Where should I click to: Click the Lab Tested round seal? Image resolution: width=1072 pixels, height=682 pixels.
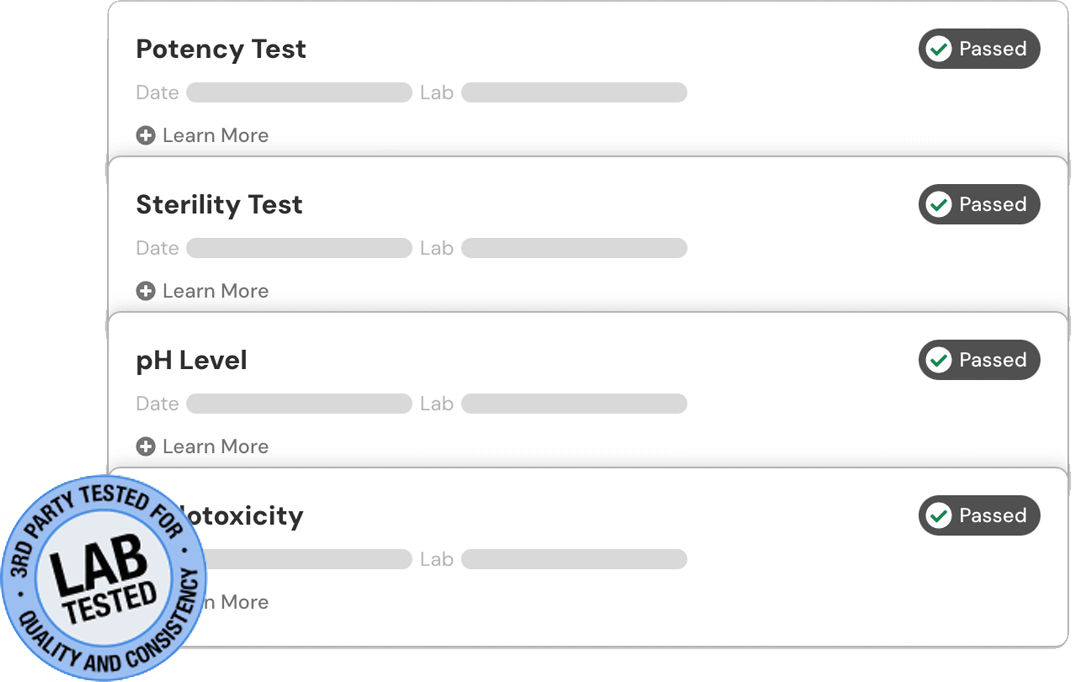[x=104, y=578]
